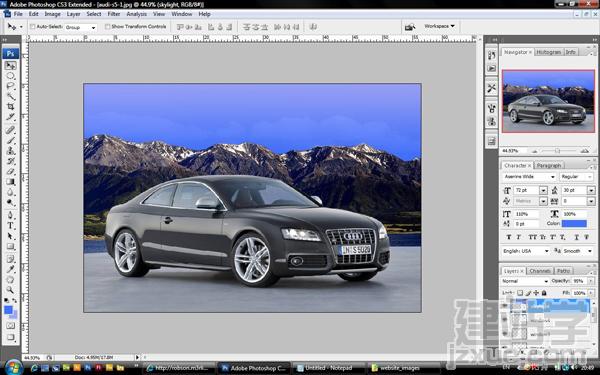Select the Notes tool
Viewport: 600px width, 375px height.
pyautogui.click(x=10, y=259)
